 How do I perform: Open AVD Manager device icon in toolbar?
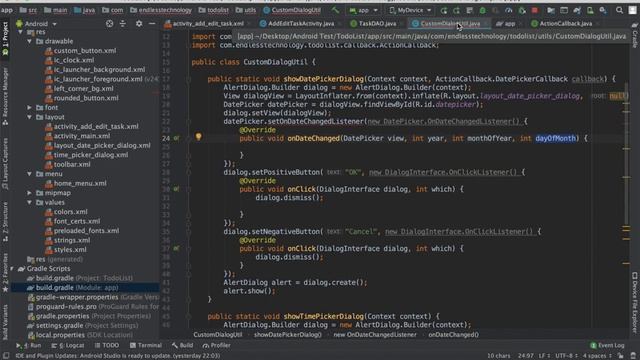590,10
